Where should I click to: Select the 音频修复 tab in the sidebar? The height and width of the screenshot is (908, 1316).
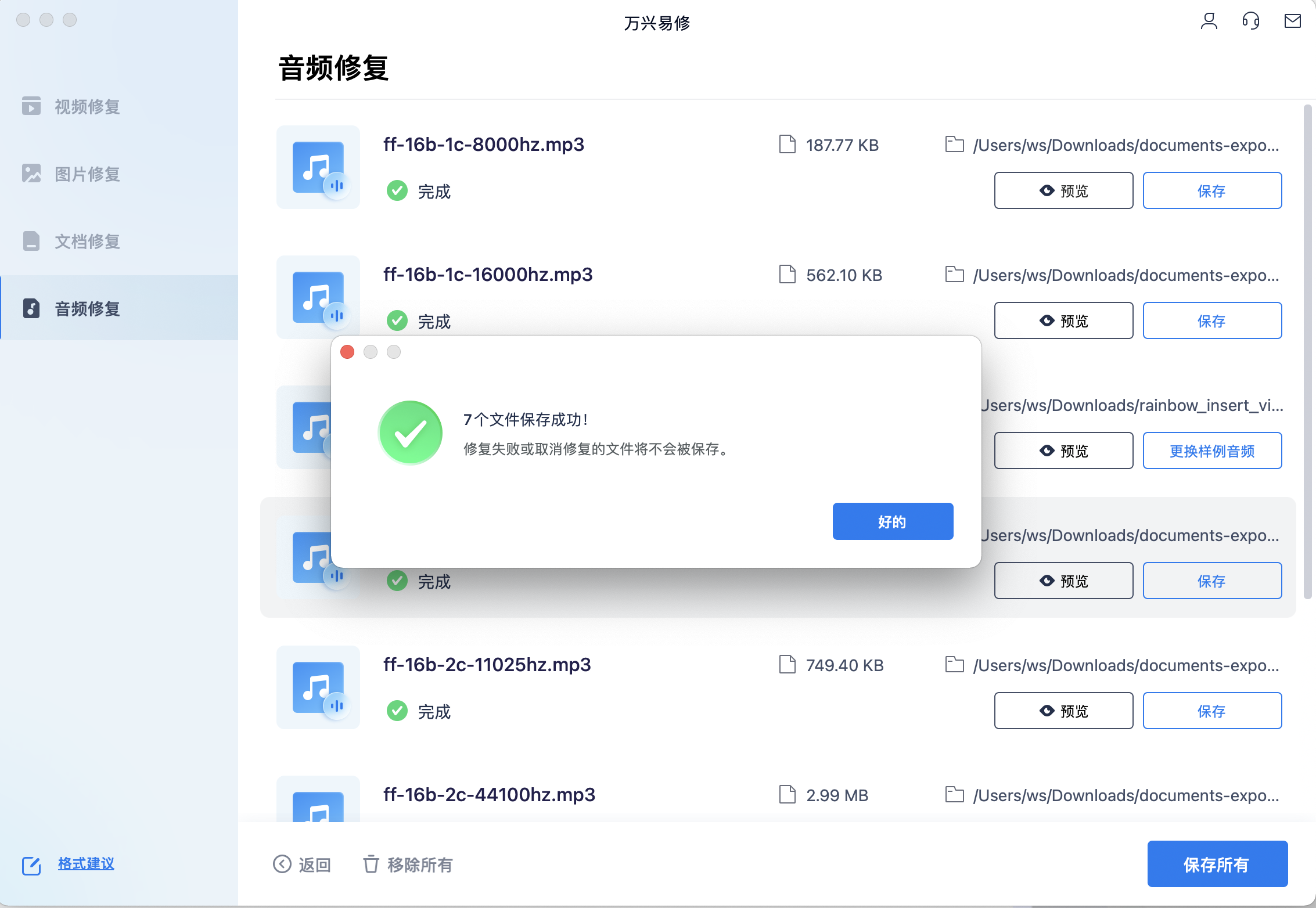(86, 309)
